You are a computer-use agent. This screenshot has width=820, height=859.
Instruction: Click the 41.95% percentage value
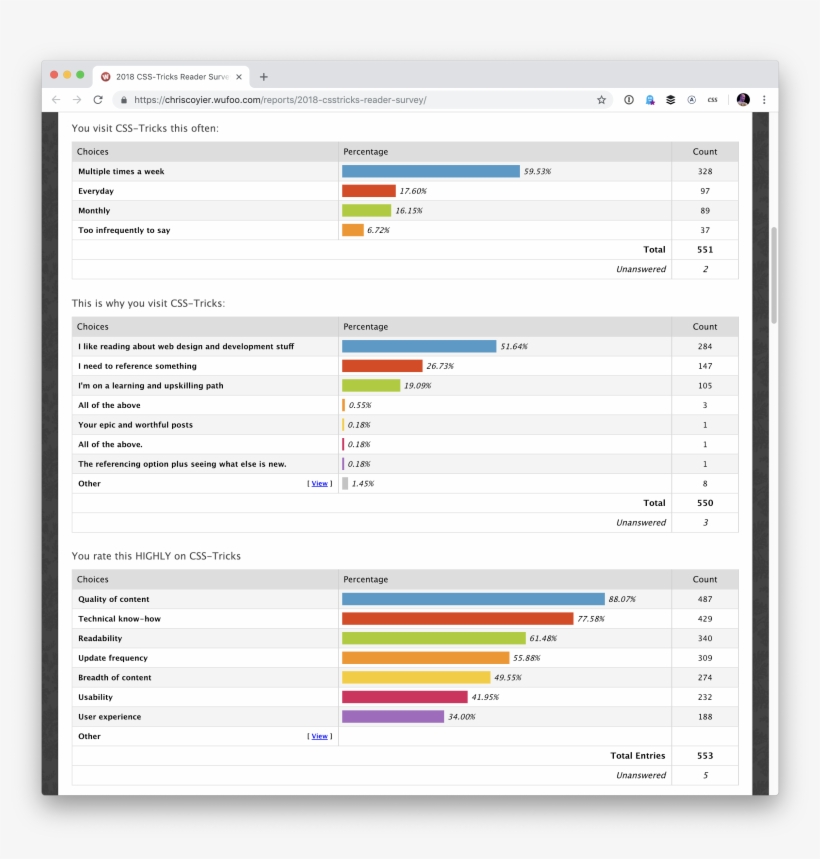pyautogui.click(x=485, y=697)
